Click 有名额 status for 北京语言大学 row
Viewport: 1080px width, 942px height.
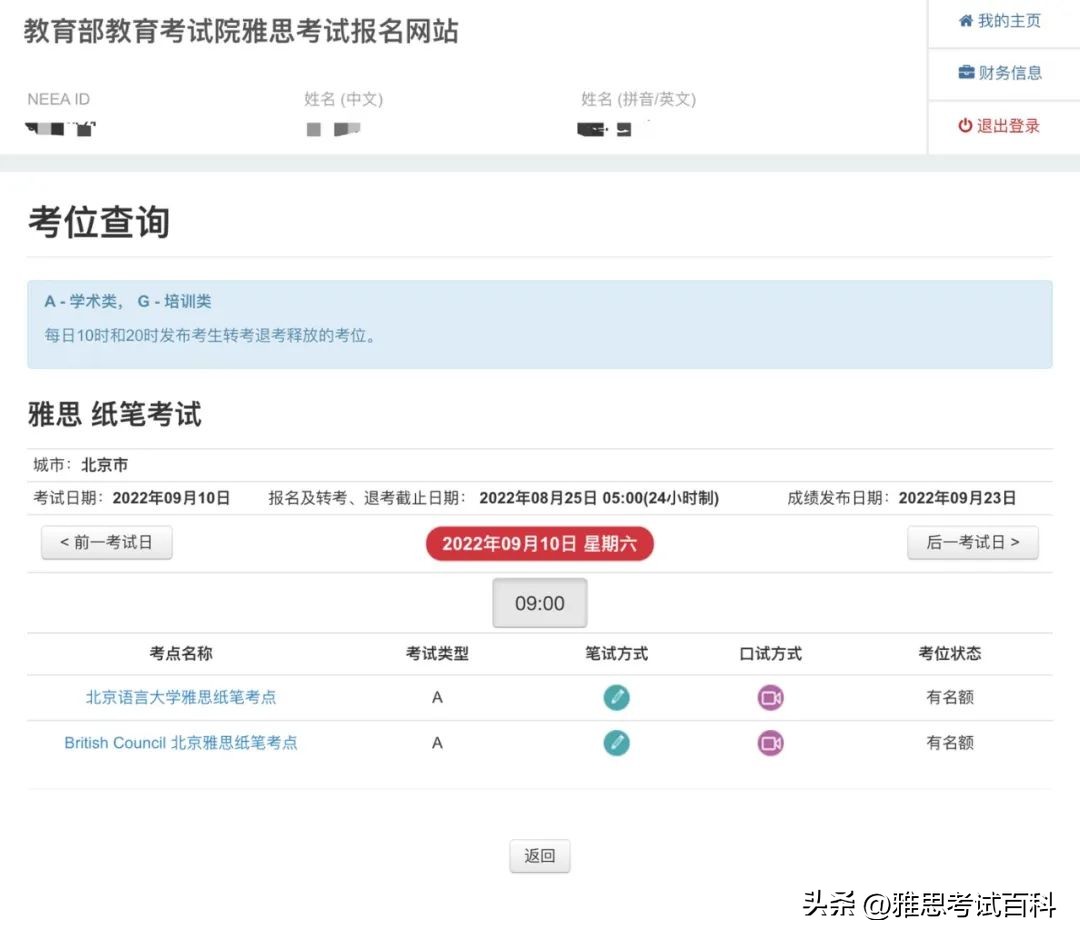tap(950, 697)
